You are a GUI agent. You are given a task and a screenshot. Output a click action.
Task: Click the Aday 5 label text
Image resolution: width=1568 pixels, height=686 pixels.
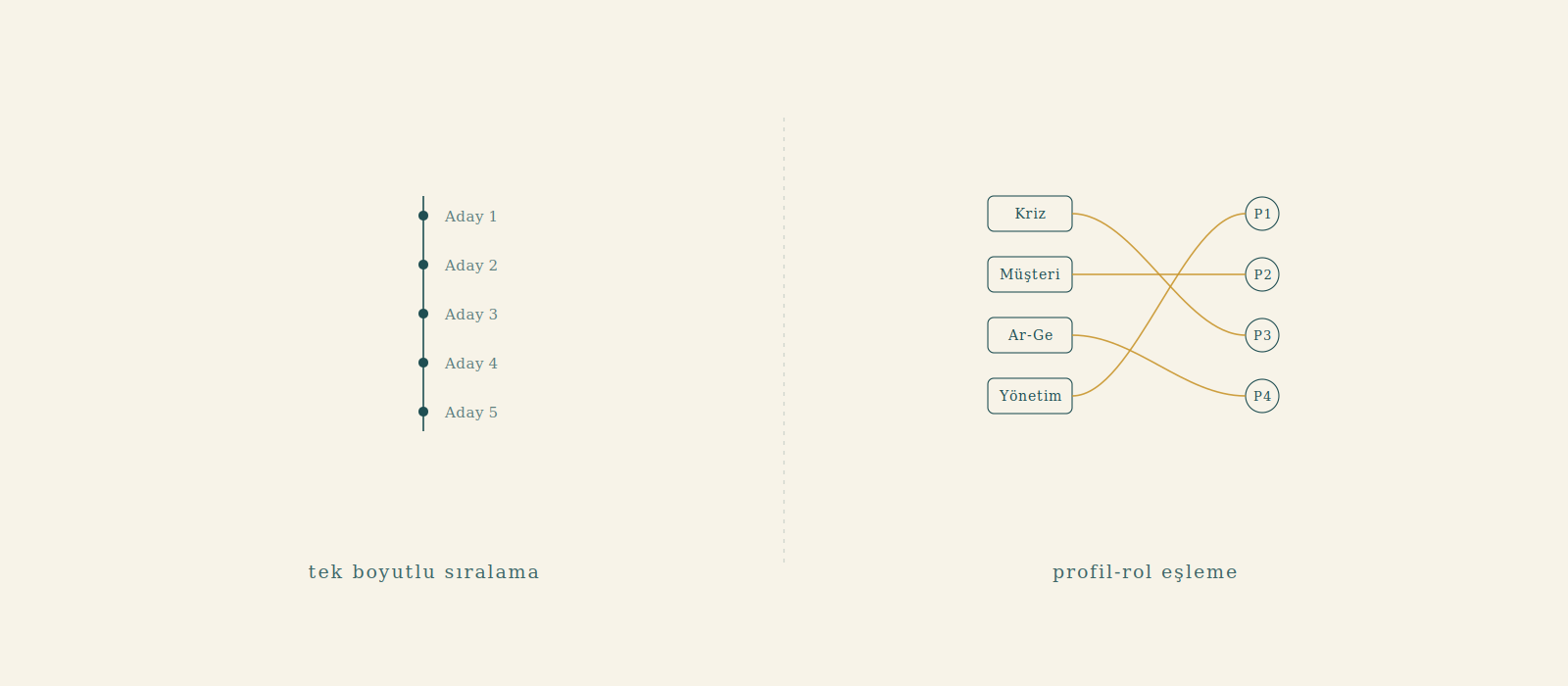471,413
